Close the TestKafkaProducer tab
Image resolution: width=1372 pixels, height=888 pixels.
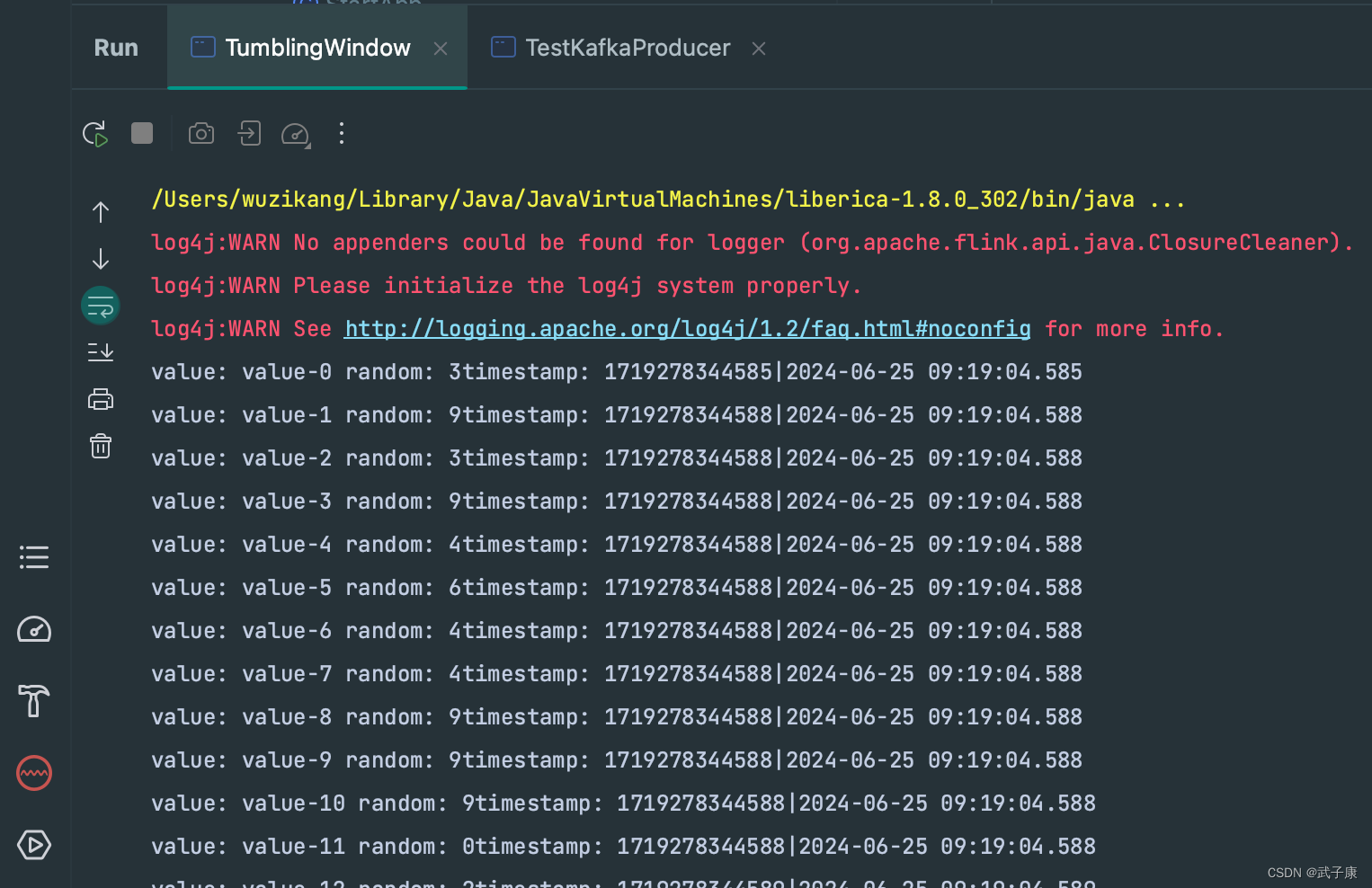coord(759,49)
